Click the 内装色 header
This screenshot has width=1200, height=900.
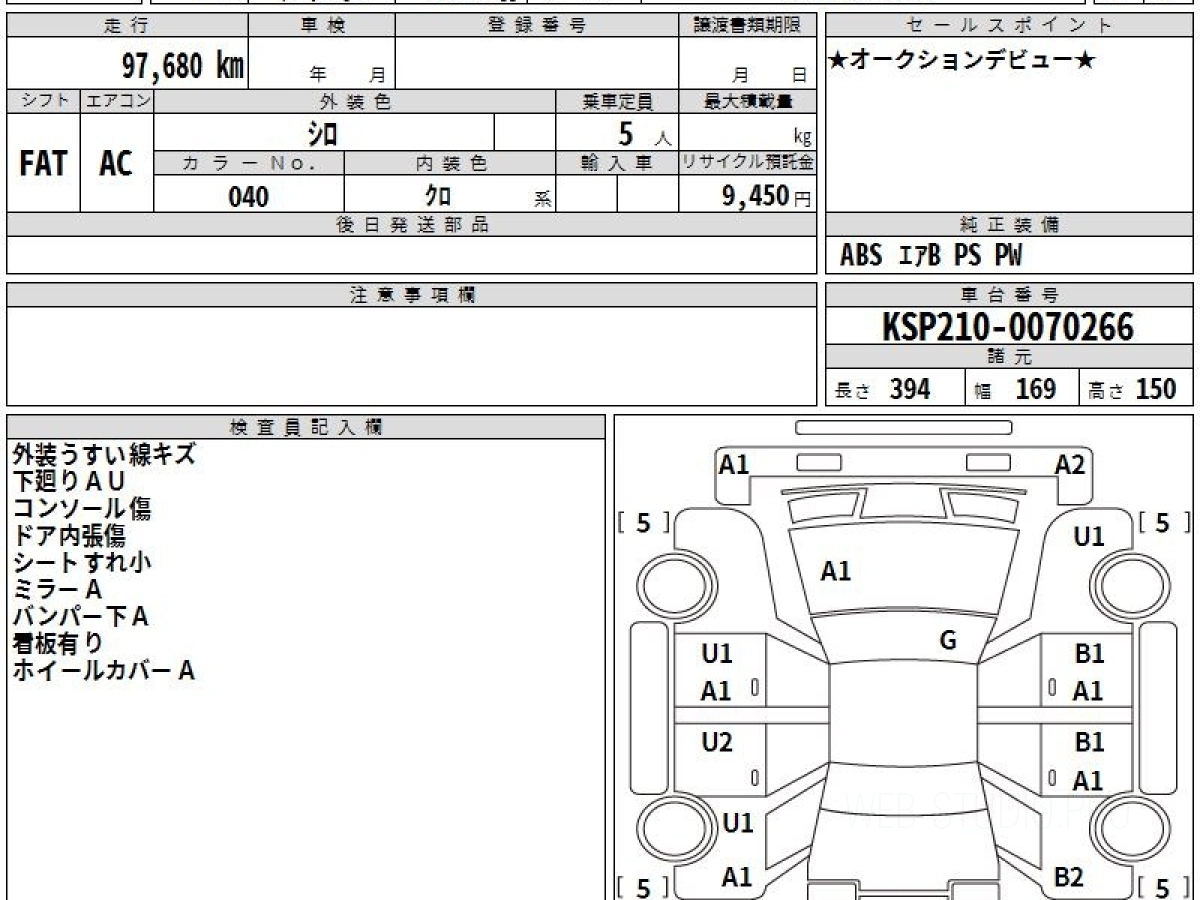pos(451,163)
